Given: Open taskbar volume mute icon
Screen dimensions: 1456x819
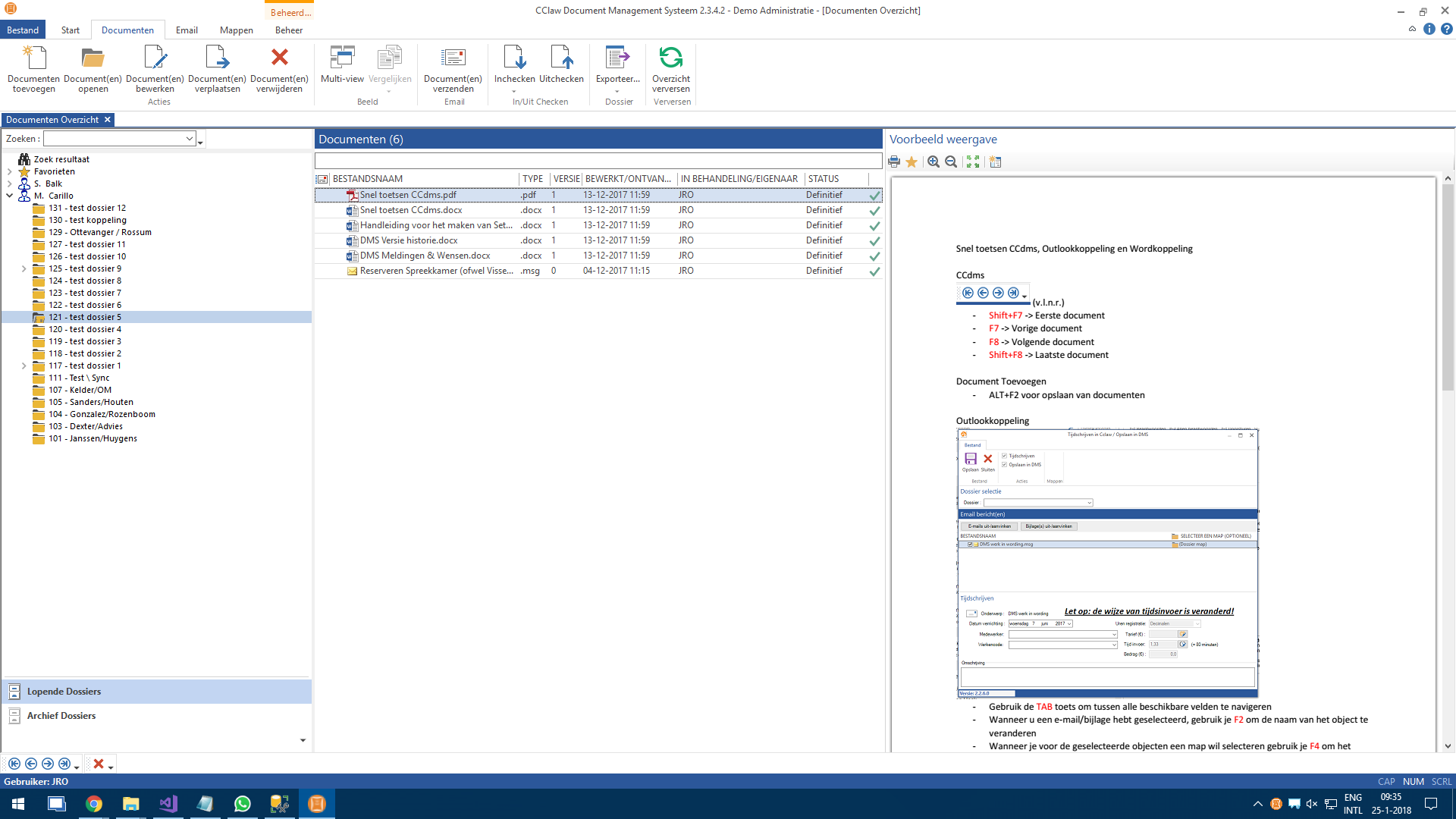Looking at the screenshot, I should coord(1312,804).
